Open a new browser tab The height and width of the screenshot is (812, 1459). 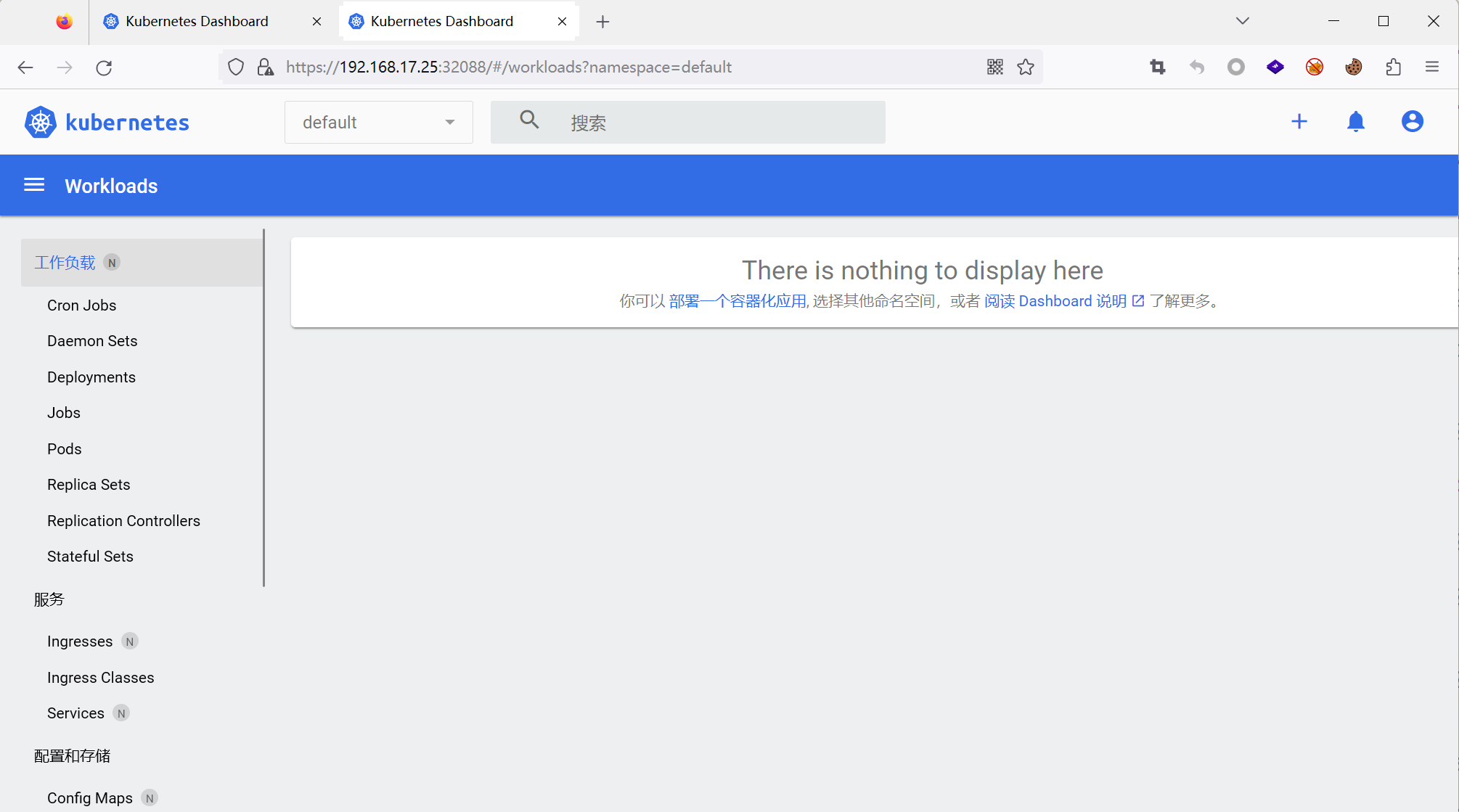tap(602, 22)
